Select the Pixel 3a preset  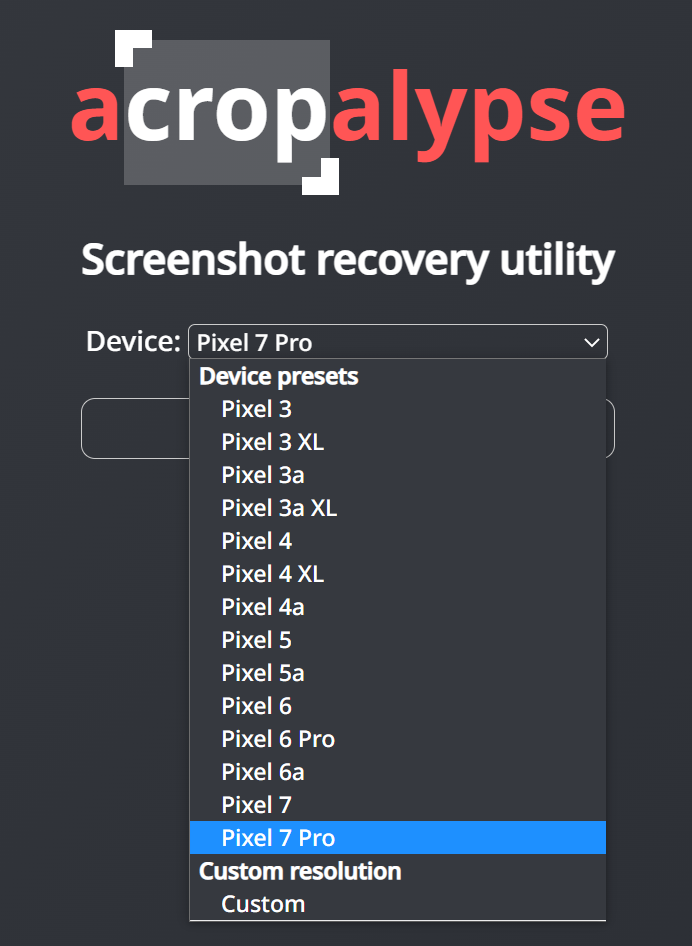(263, 475)
